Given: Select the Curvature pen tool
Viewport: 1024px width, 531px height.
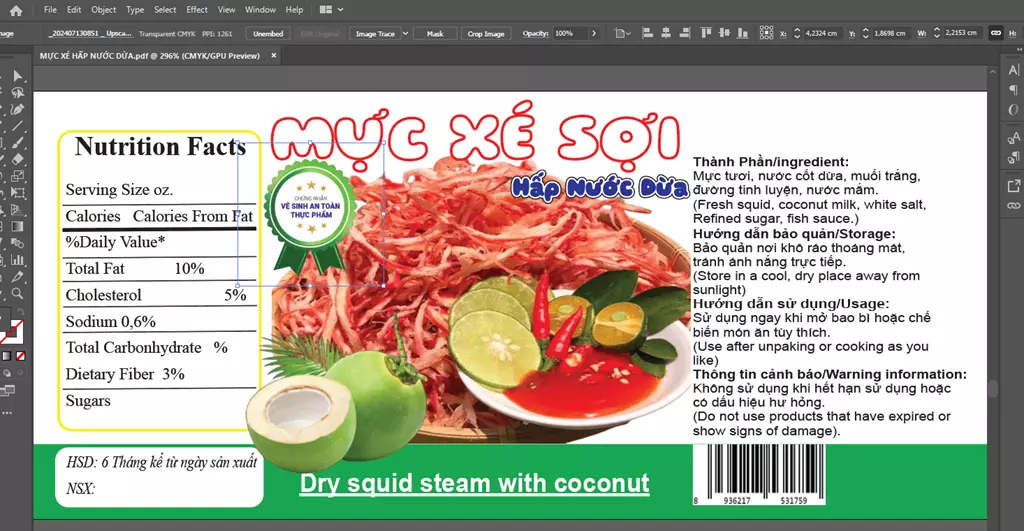Looking at the screenshot, I should [x=18, y=109].
